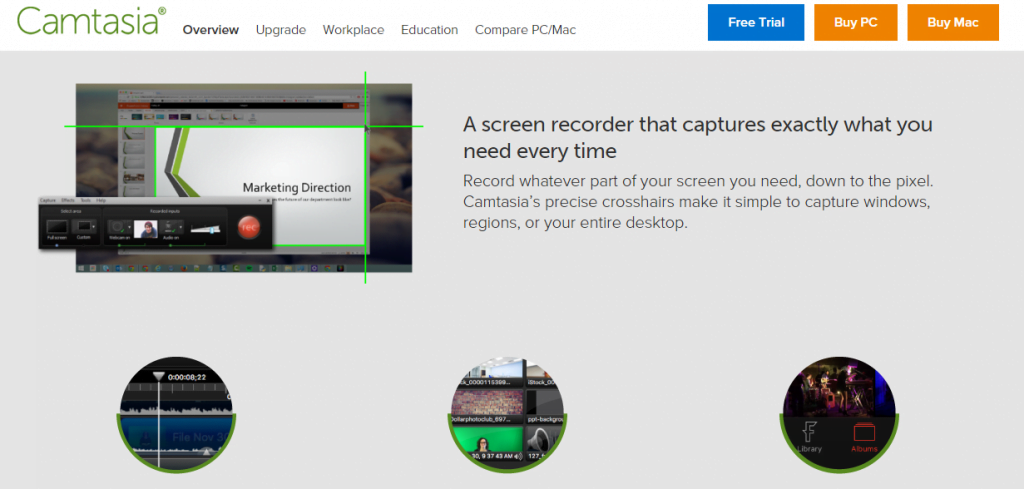The width and height of the screenshot is (1024, 489).
Task: Open the webcam dropdown arrow
Action: point(129,227)
